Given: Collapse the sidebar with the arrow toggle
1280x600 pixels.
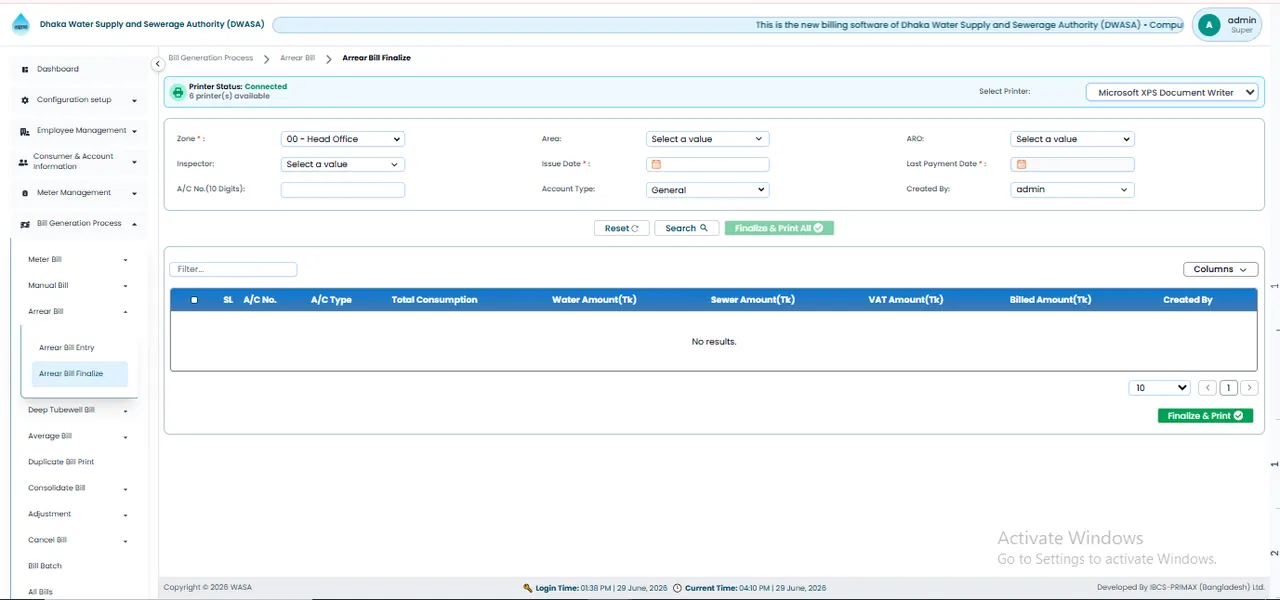Looking at the screenshot, I should 157,64.
